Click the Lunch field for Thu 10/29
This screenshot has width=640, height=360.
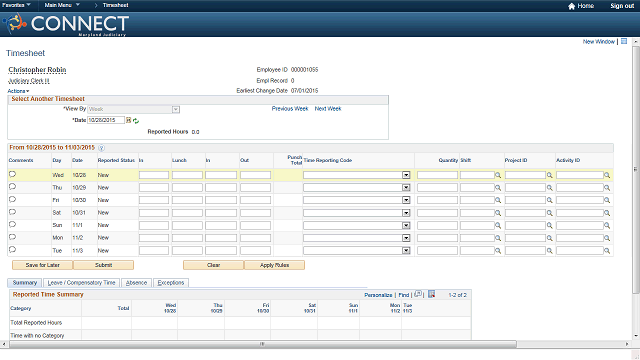pos(187,188)
